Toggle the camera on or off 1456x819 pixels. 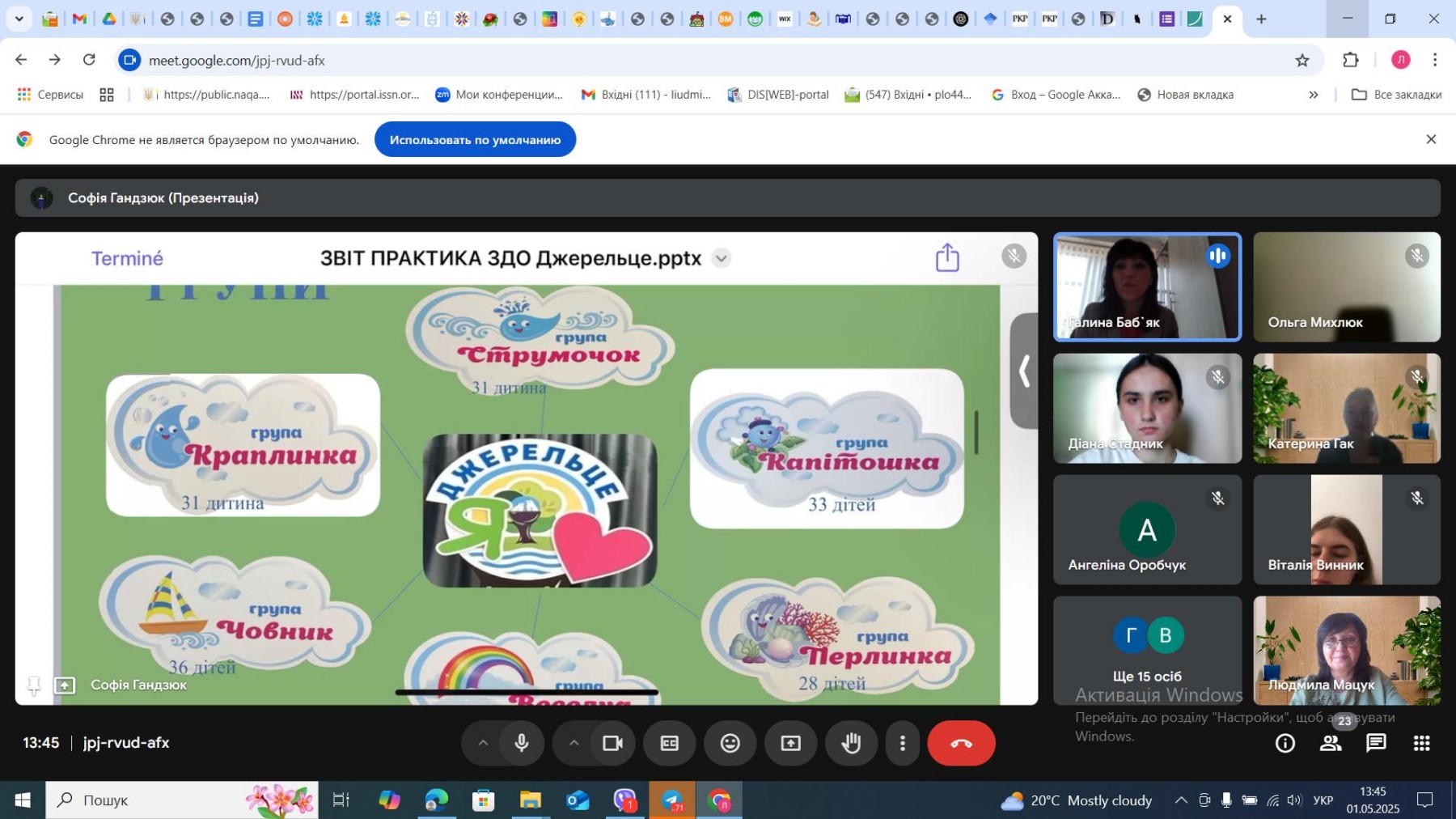pyautogui.click(x=612, y=743)
